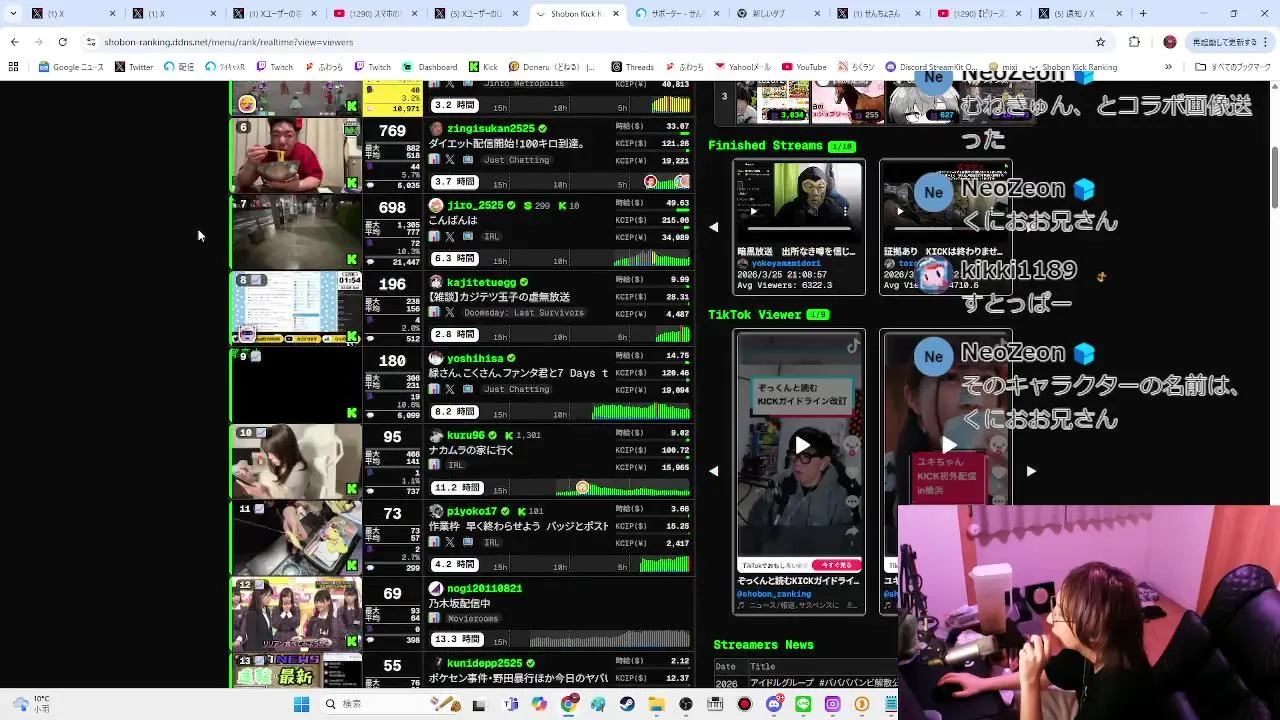1280x720 pixels.
Task: Switch to the 新しいタブ browser tab
Action: [x=778, y=14]
